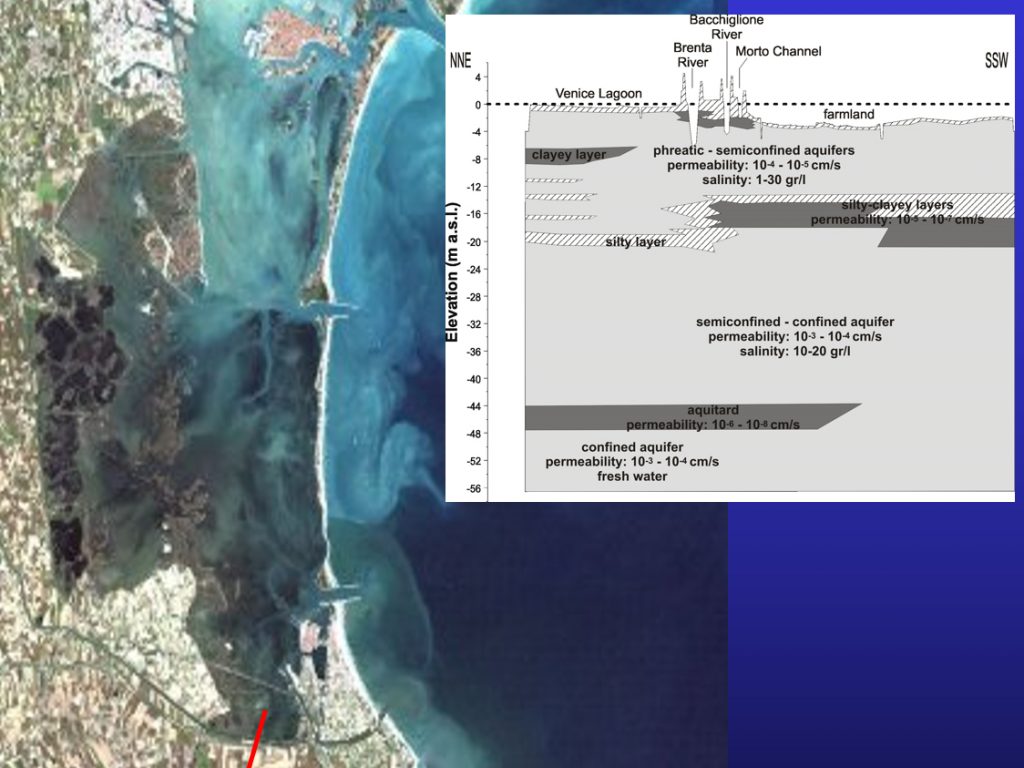Click the Venice Lagoon label in diagram

point(599,94)
